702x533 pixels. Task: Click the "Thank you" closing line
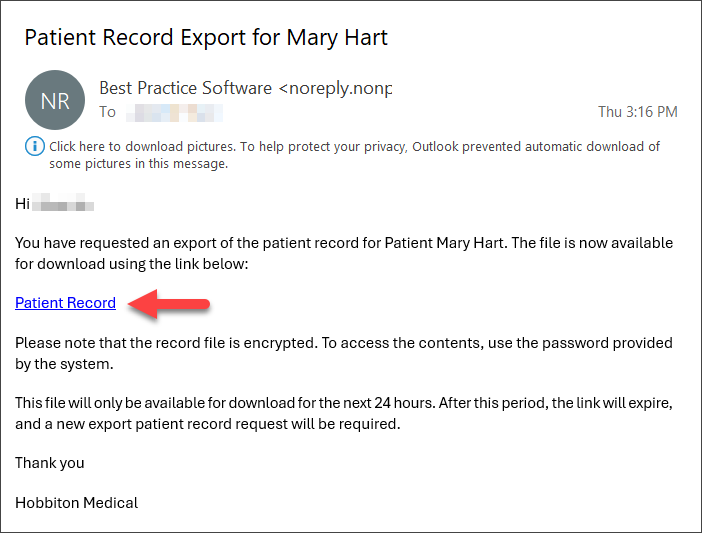point(50,463)
